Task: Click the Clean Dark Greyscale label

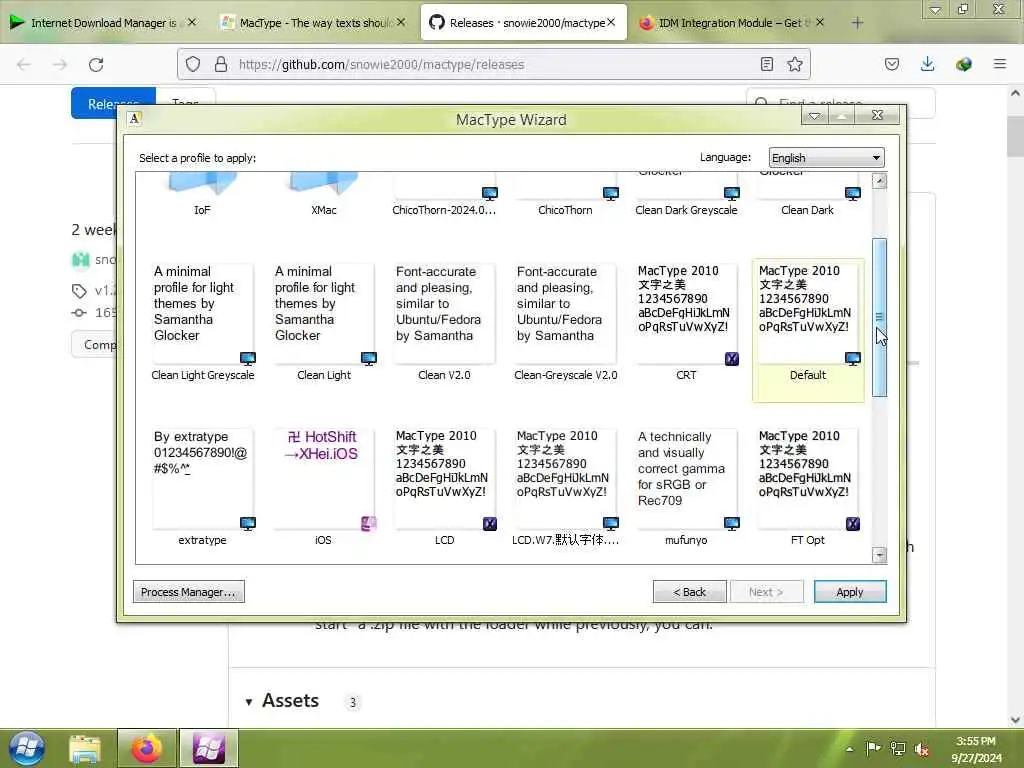Action: coord(686,210)
